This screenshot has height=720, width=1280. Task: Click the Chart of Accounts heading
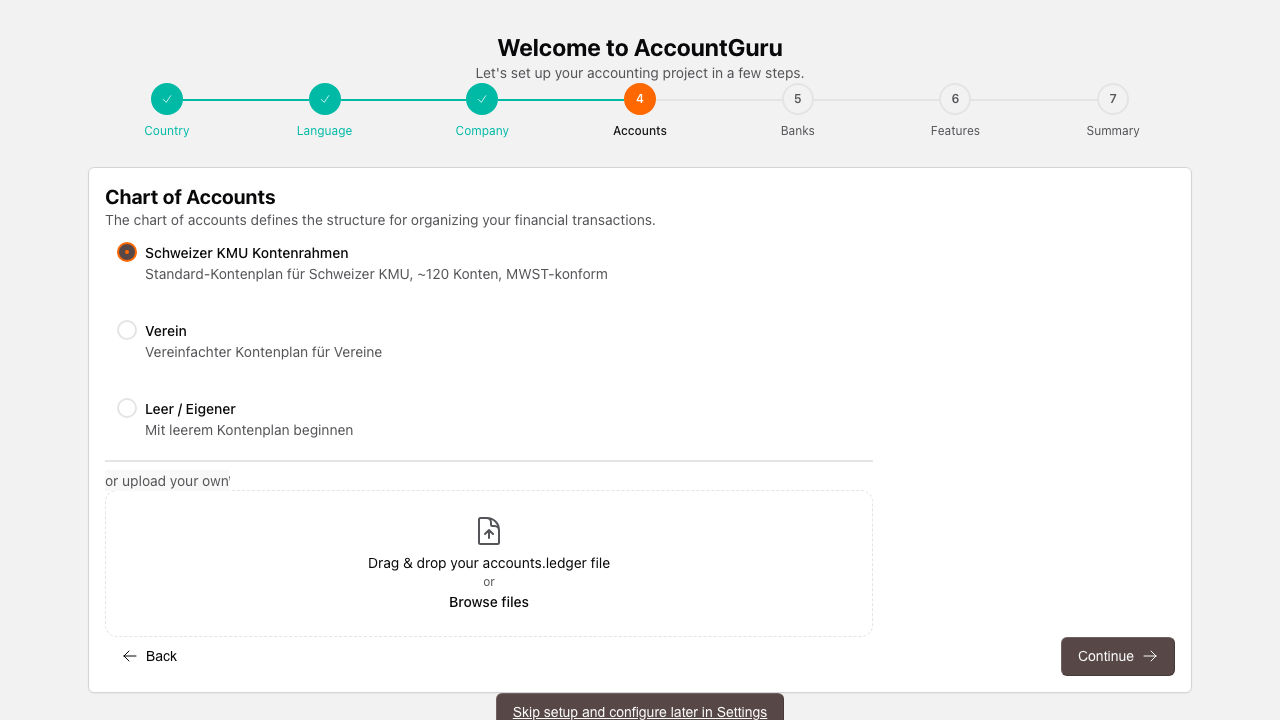[190, 197]
